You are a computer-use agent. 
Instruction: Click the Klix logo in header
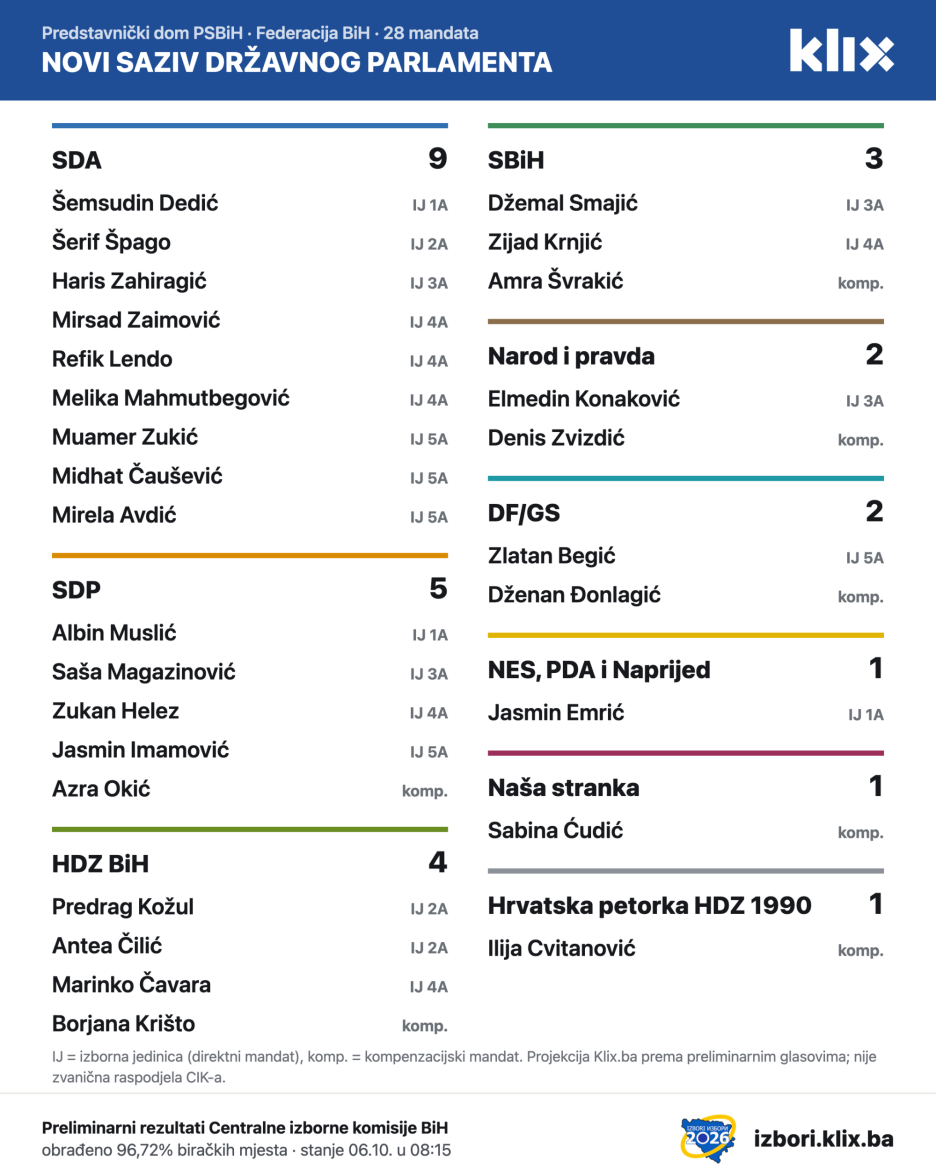(x=841, y=51)
